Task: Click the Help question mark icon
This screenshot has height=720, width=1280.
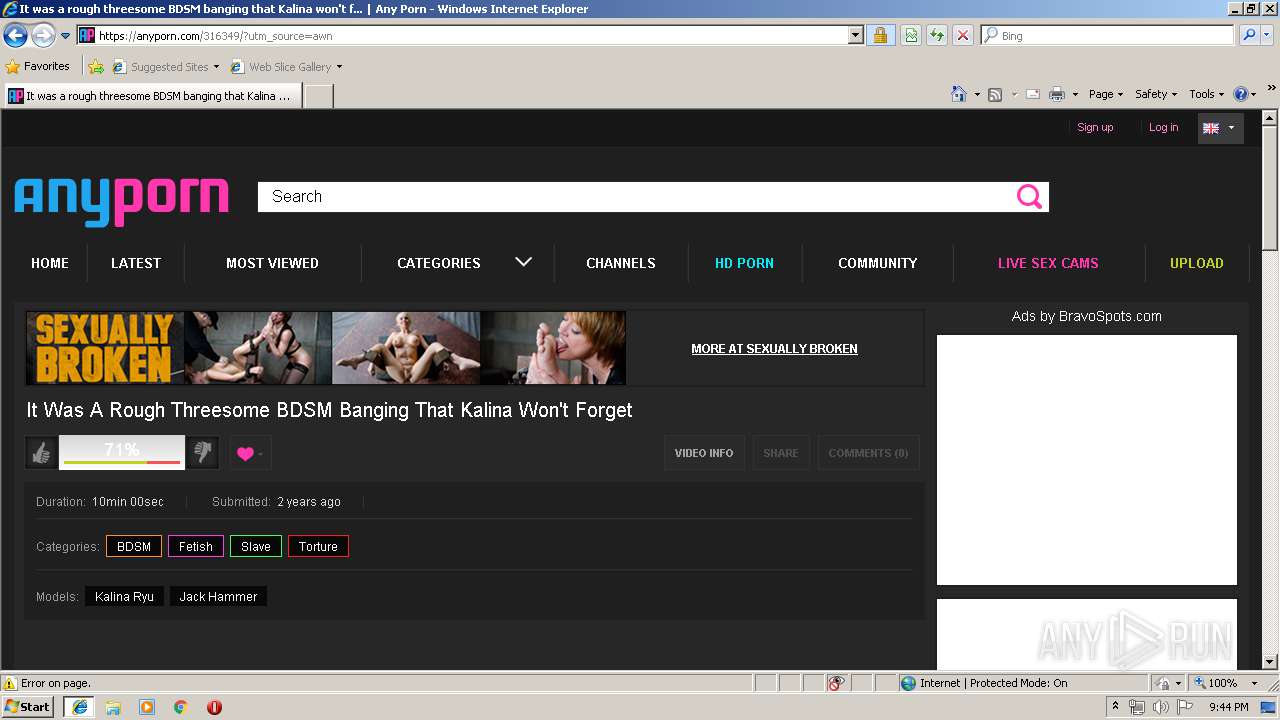Action: point(1241,94)
